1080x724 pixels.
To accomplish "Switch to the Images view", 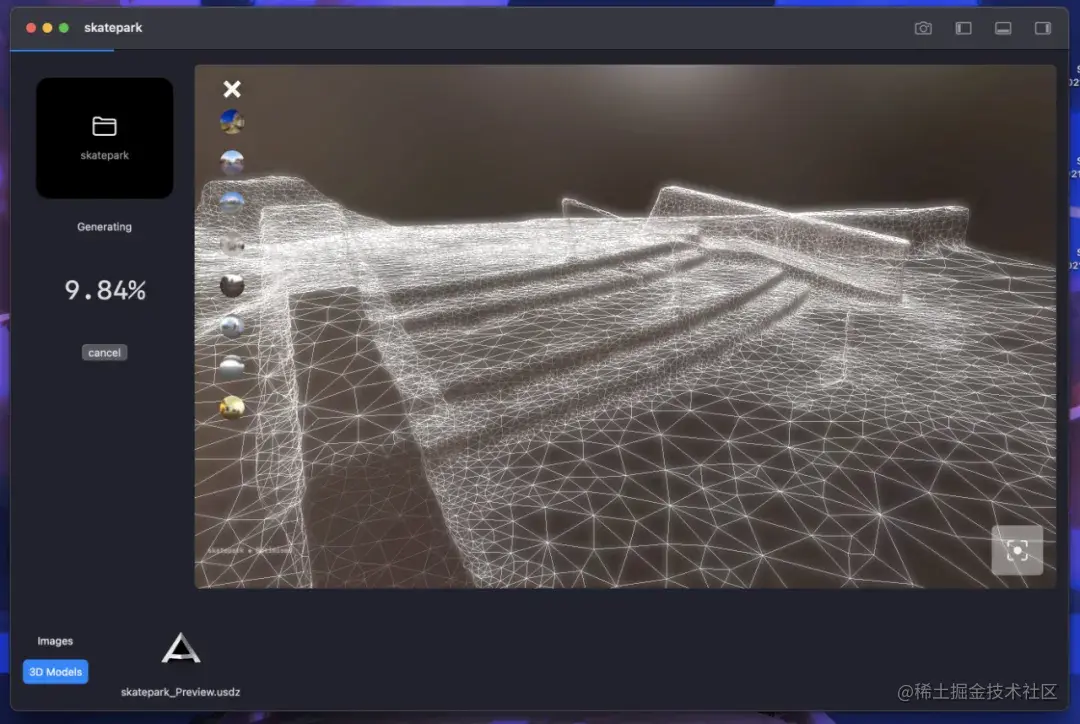I will click(55, 641).
